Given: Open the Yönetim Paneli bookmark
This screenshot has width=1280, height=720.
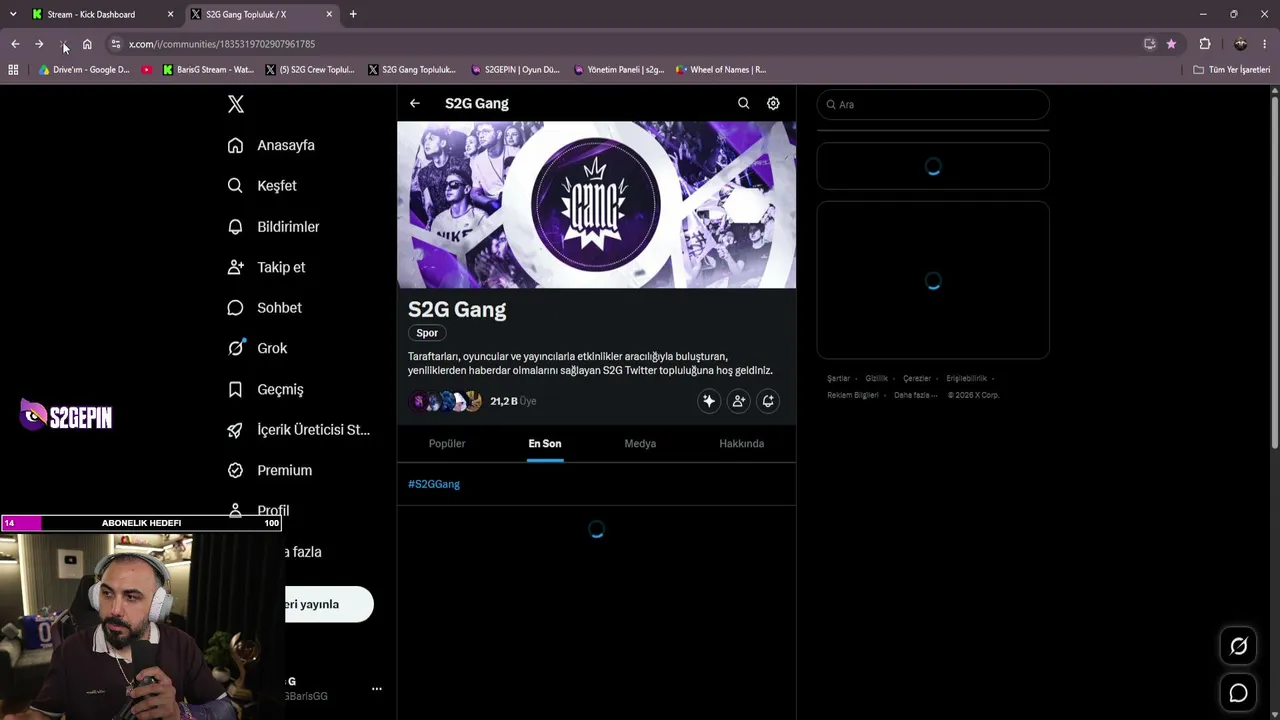Looking at the screenshot, I should tap(618, 70).
